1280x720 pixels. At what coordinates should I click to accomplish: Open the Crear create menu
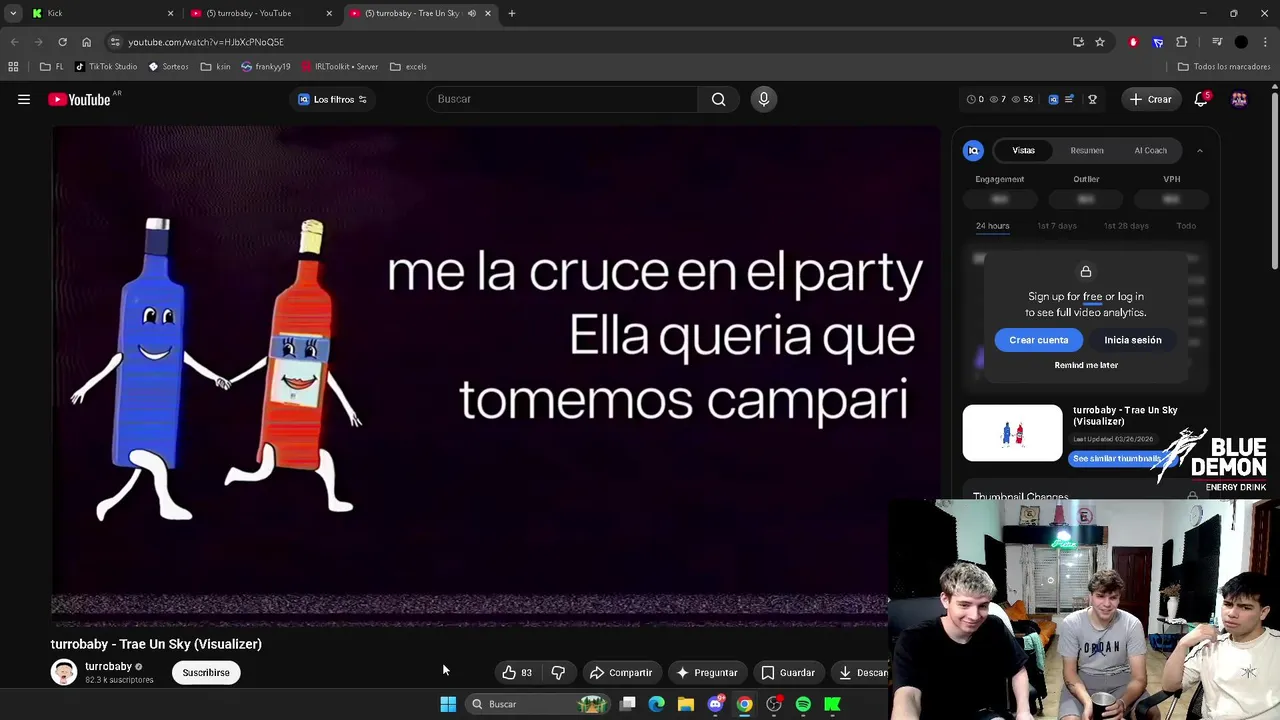tap(1150, 99)
